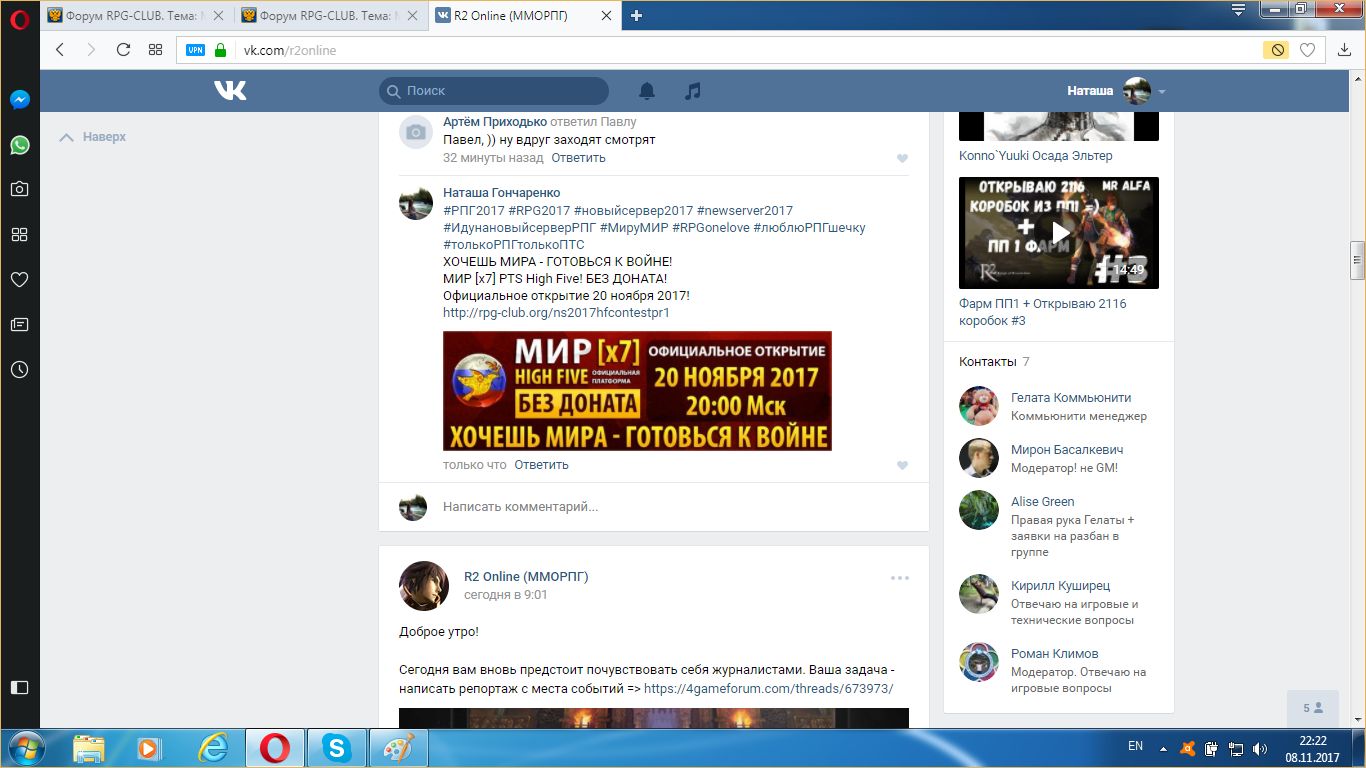Toggle the VPN badge in address bar

coord(196,50)
